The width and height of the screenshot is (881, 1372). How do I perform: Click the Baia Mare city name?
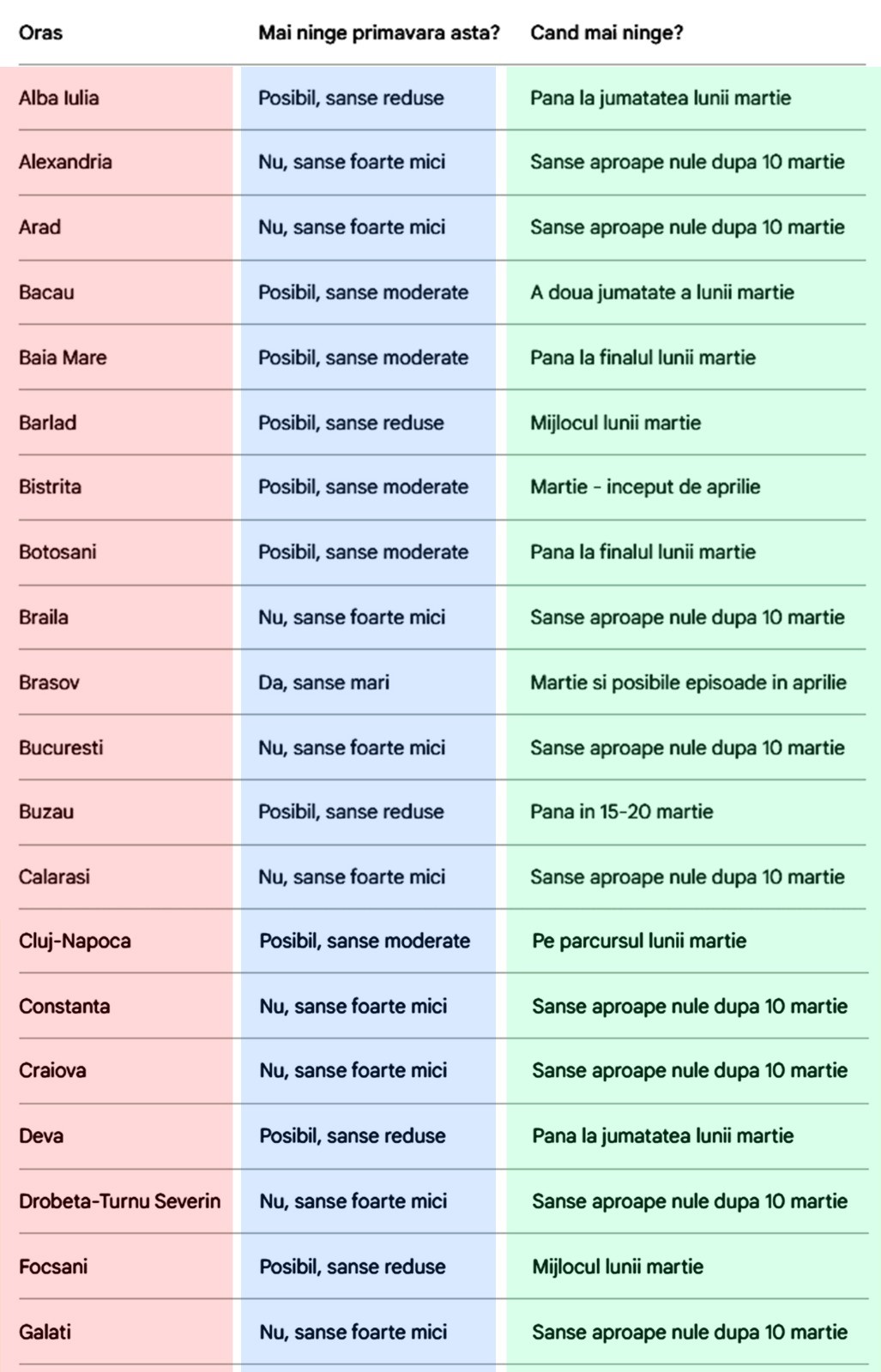tap(63, 358)
